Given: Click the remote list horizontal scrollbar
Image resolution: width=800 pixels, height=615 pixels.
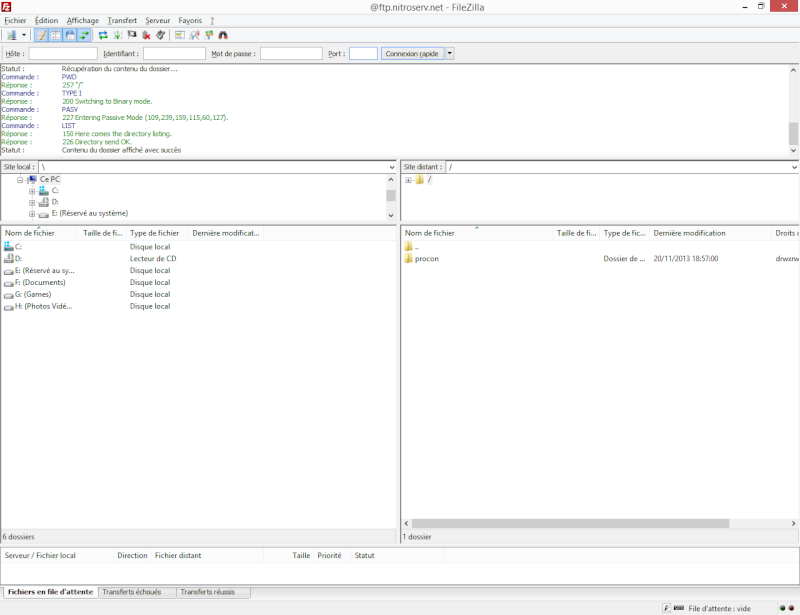Looking at the screenshot, I should 570,524.
